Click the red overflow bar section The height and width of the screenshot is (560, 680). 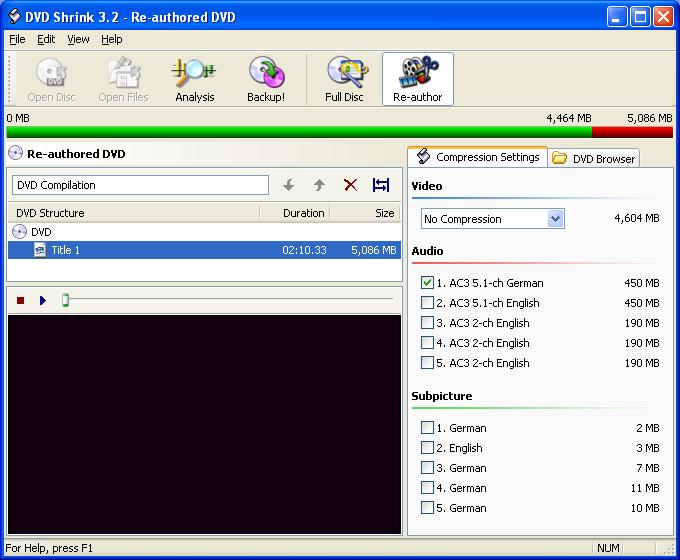[x=632, y=132]
